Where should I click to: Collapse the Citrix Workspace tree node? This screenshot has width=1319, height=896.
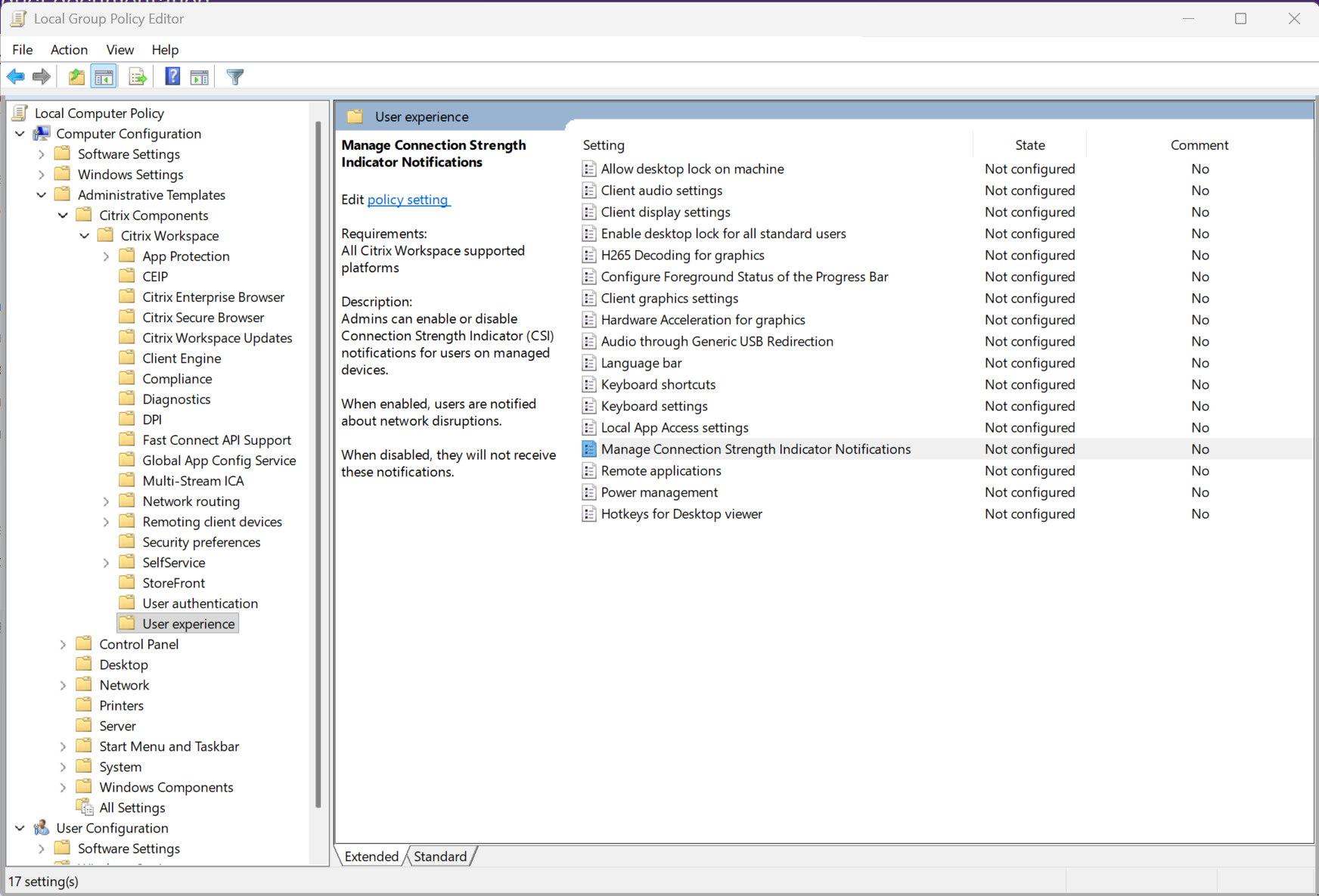[85, 236]
